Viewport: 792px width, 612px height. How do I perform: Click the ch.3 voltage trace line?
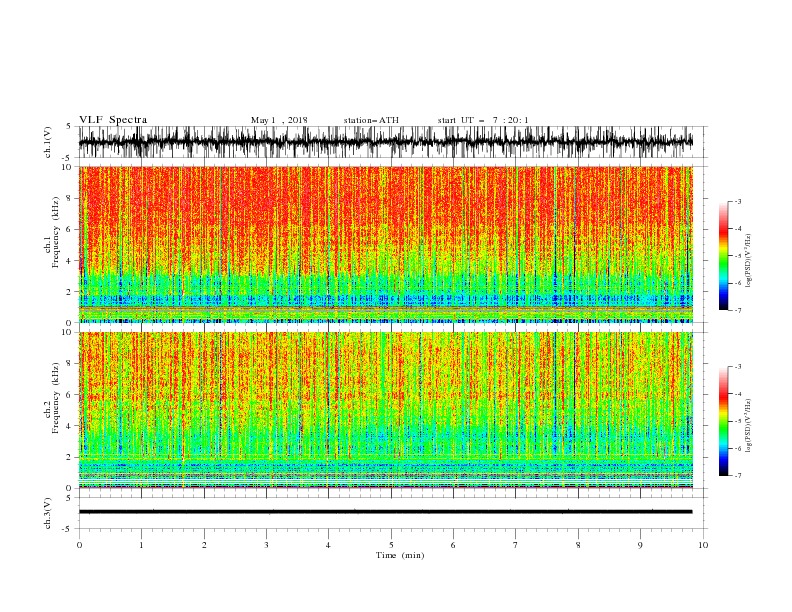[385, 512]
